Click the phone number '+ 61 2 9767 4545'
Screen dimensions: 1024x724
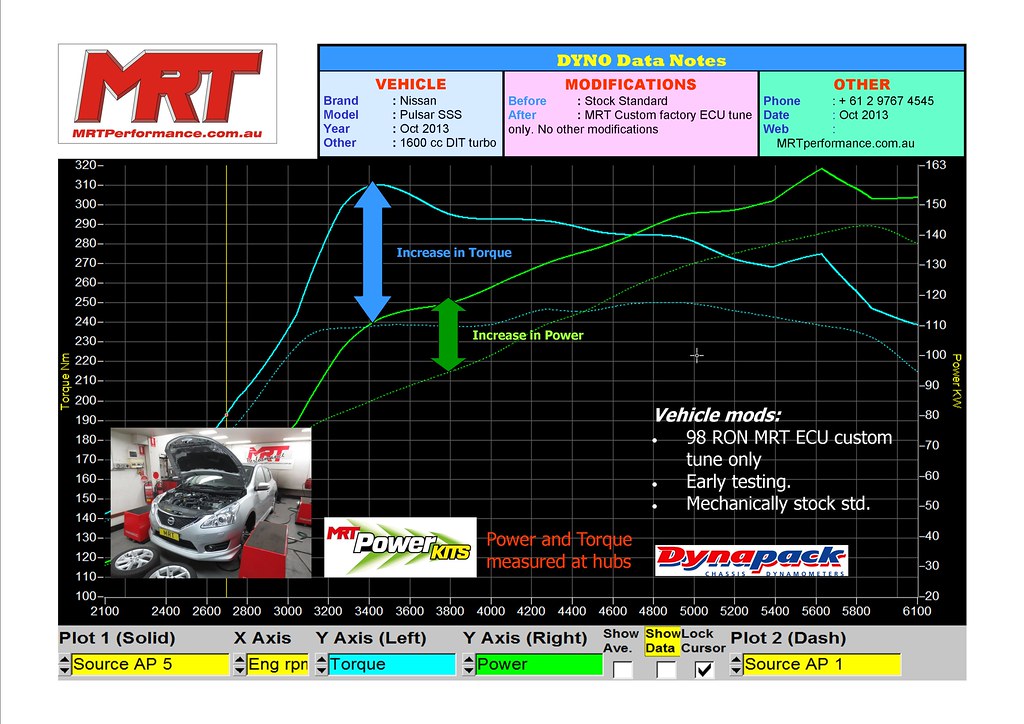point(886,101)
